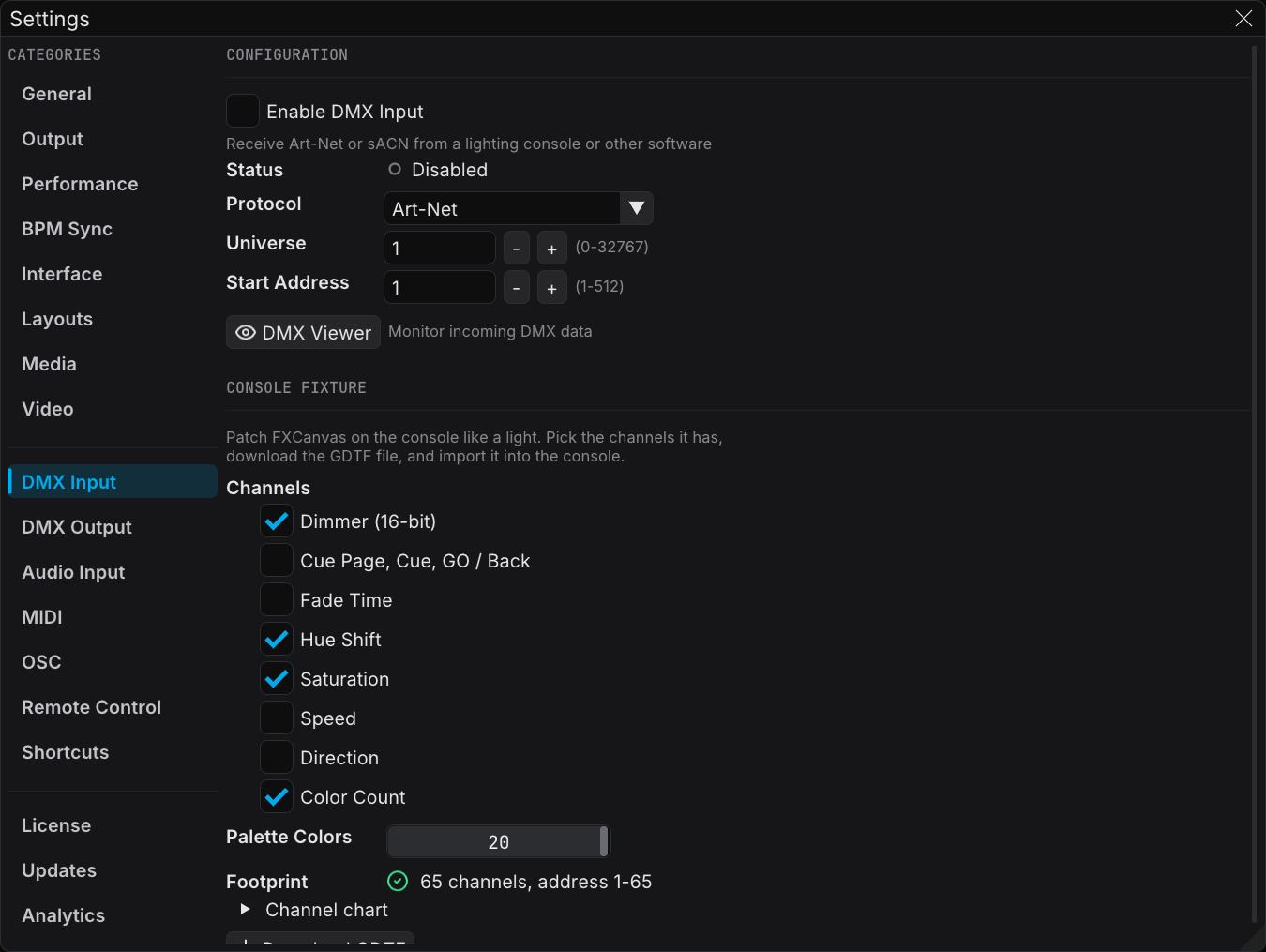Enable the Fade Time channel checkbox
The height and width of the screenshot is (952, 1266).
[277, 600]
